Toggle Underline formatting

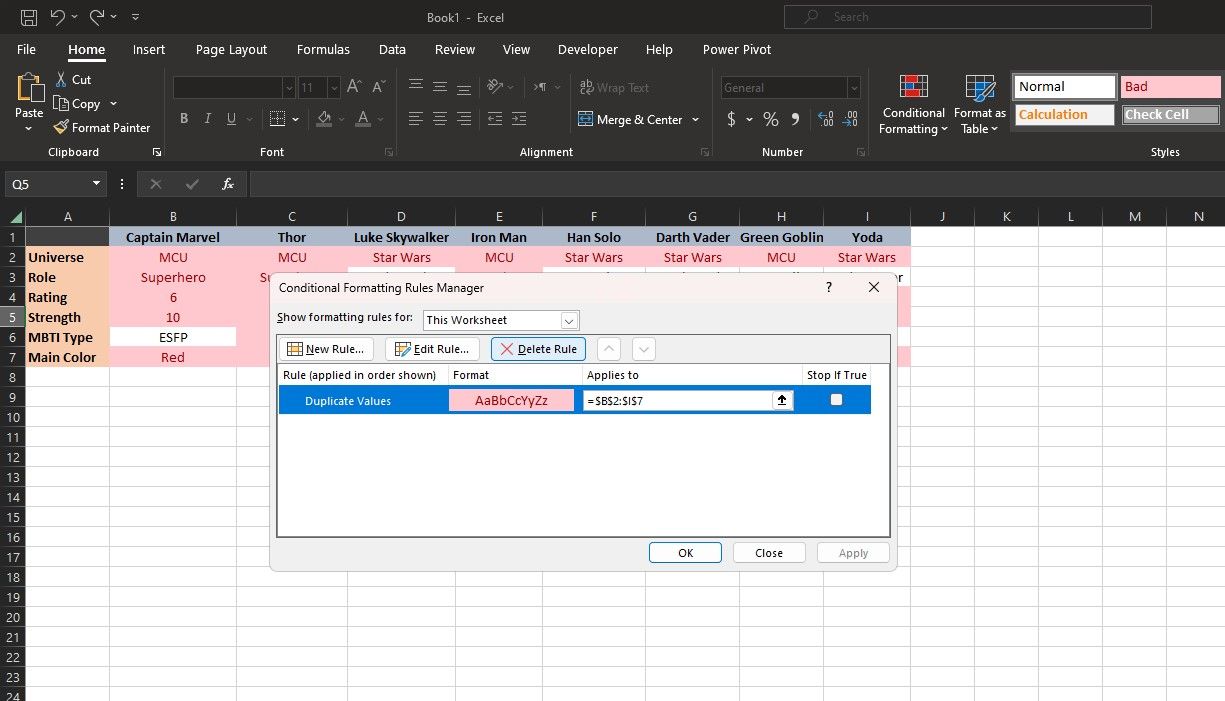(231, 118)
